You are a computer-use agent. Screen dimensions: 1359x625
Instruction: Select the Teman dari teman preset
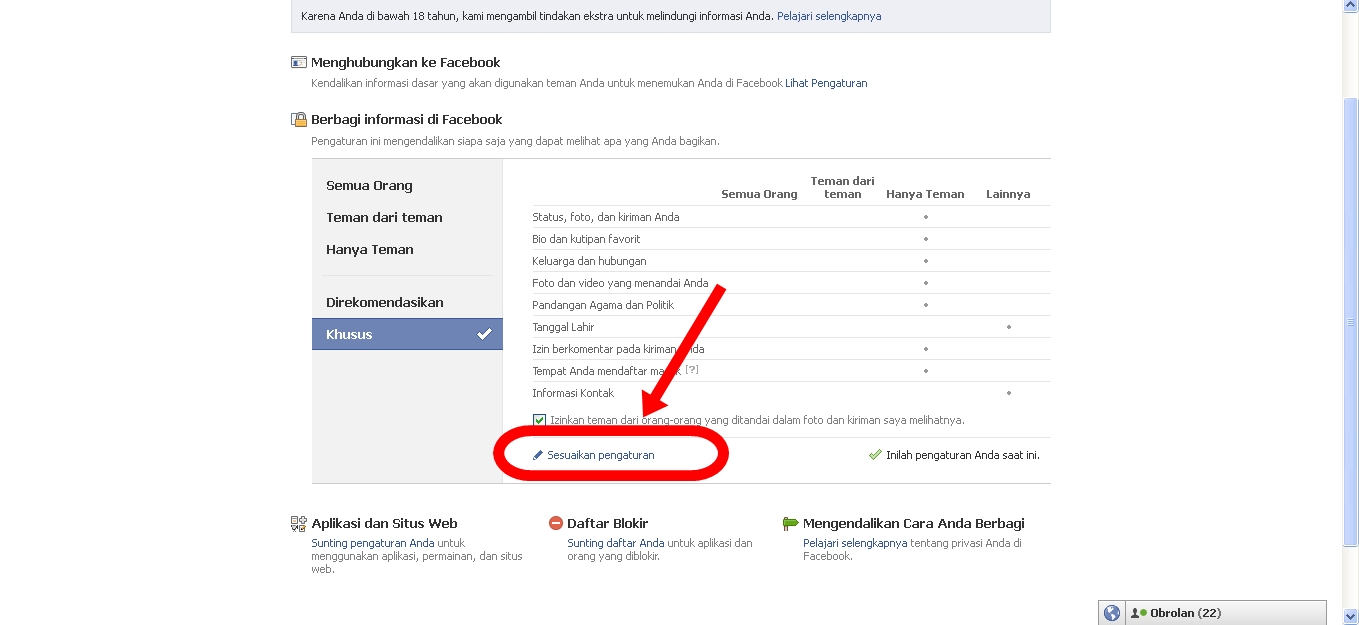[x=384, y=218]
